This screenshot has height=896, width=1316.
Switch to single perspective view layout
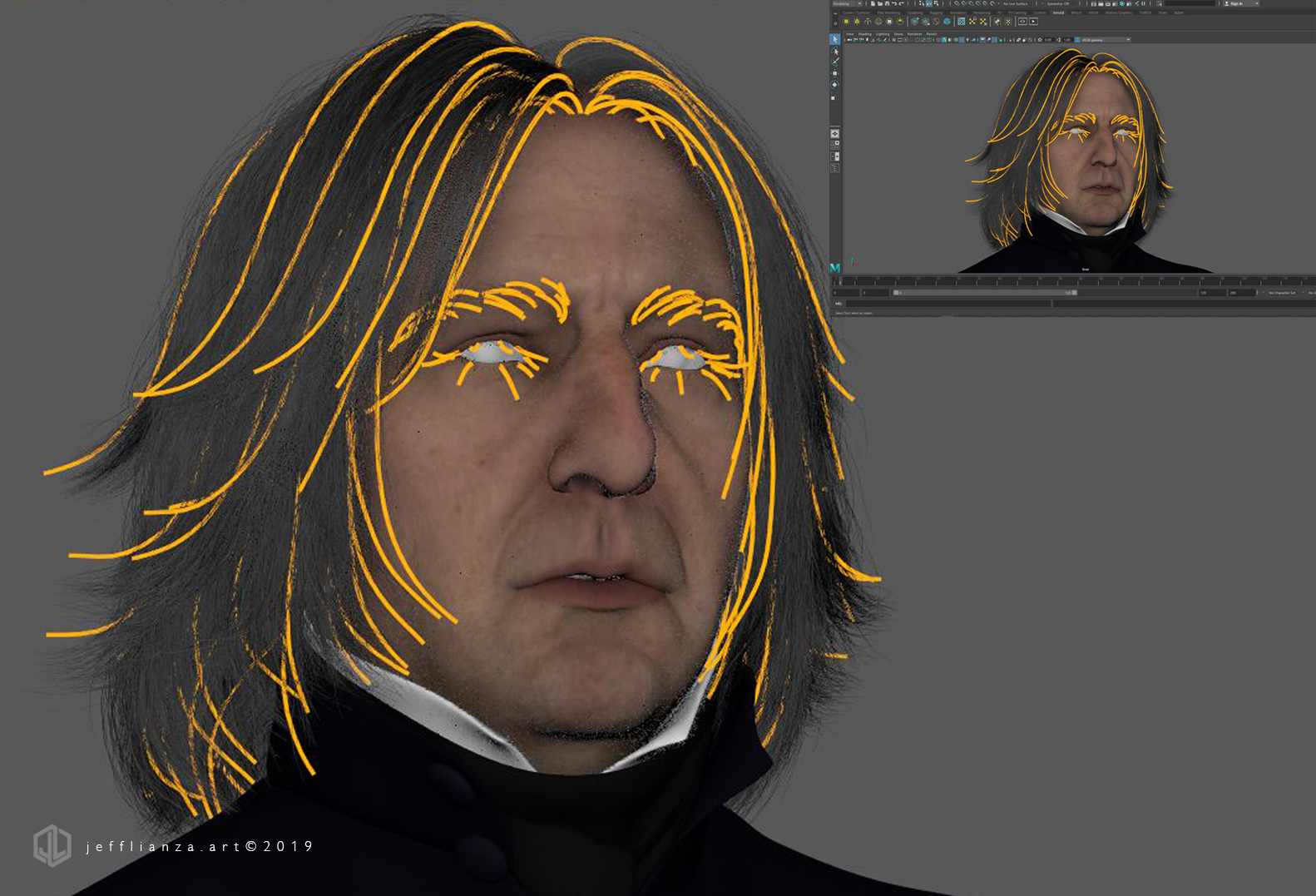[x=835, y=134]
